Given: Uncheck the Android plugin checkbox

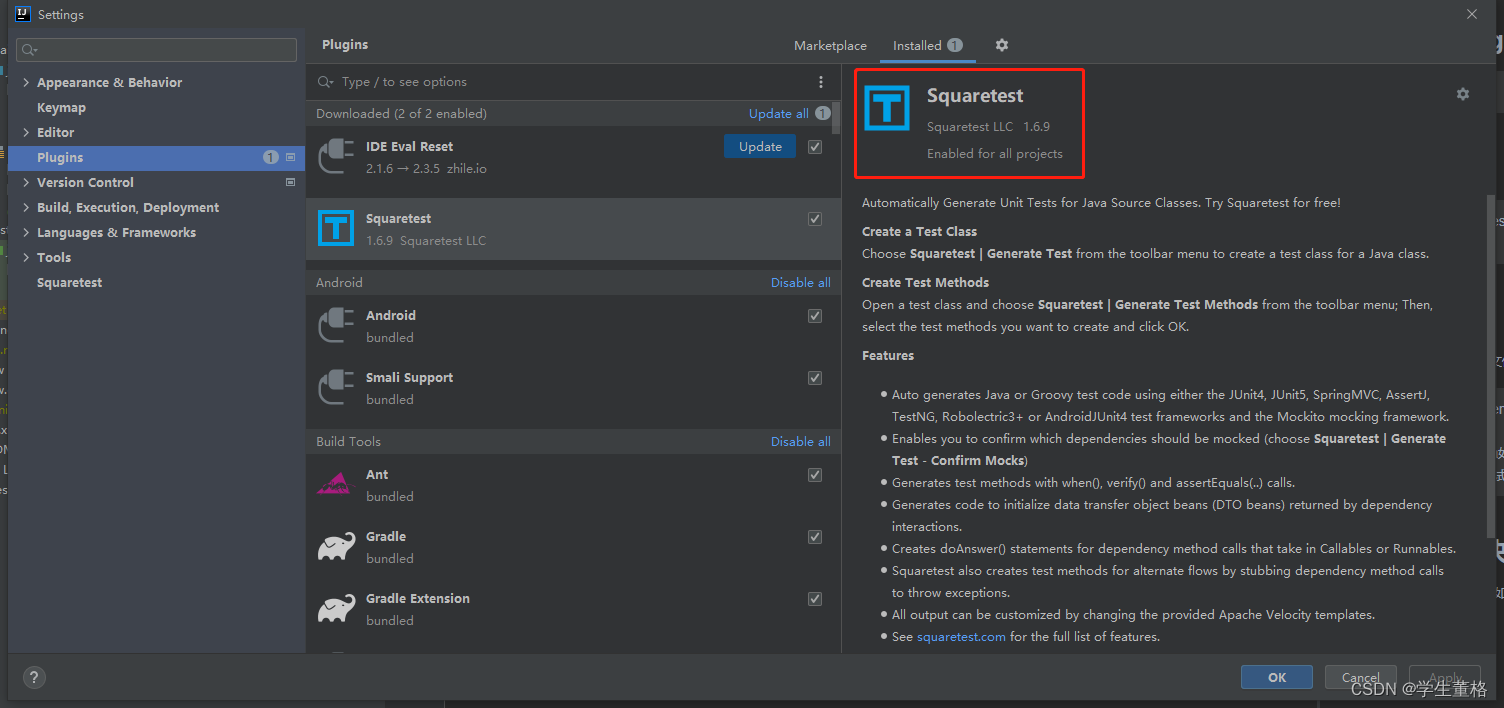Looking at the screenshot, I should point(815,316).
